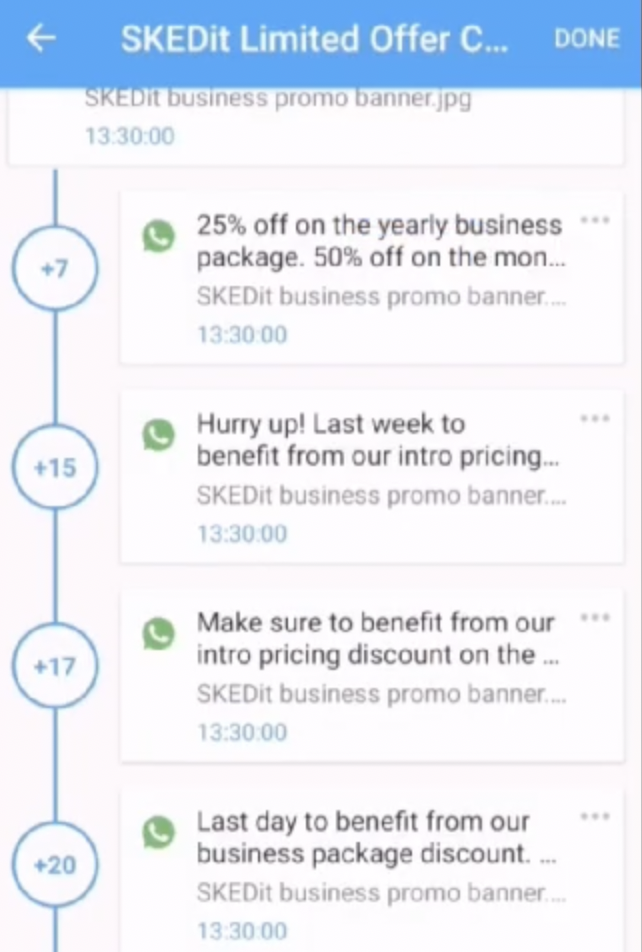The image size is (642, 952).
Task: Open three-dot menu for 25% off message
Action: point(594,220)
